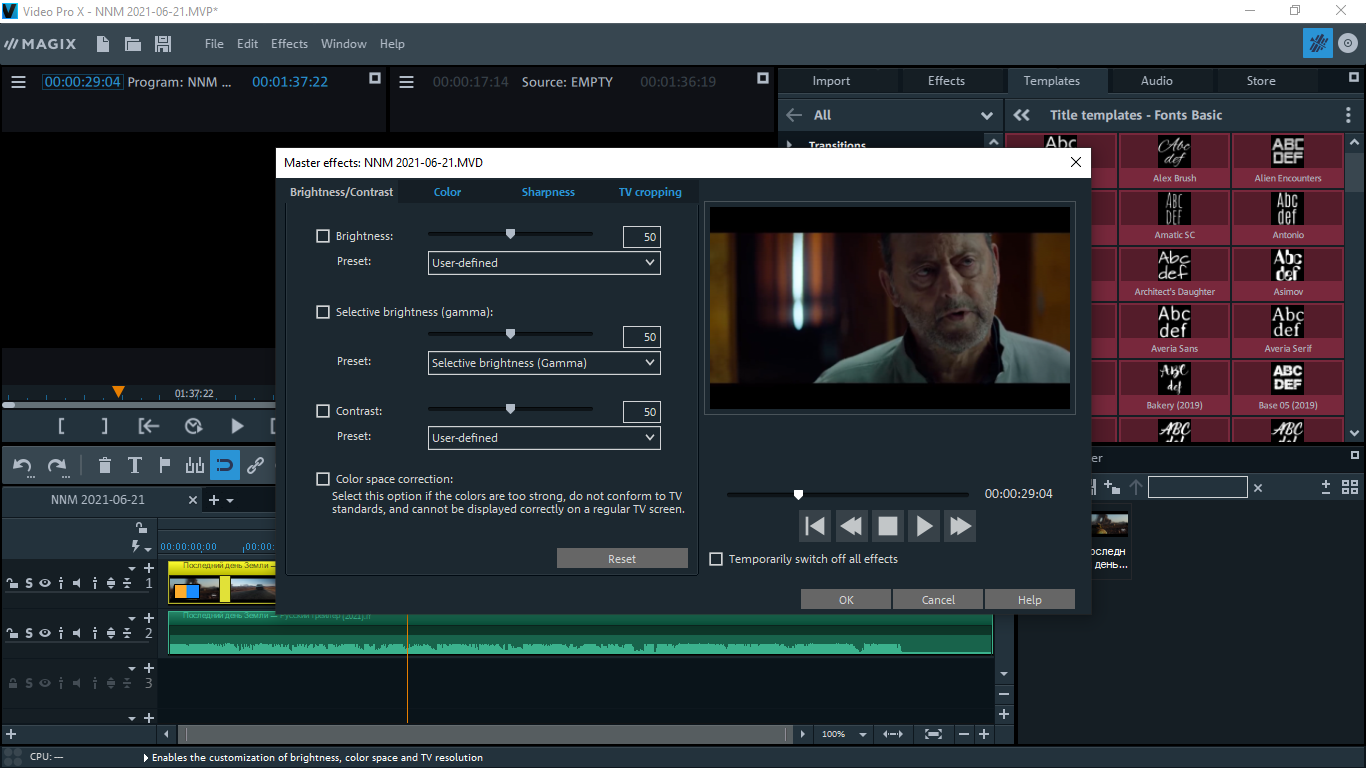Click the Contrast slider handle
The image size is (1366, 768).
(510, 409)
